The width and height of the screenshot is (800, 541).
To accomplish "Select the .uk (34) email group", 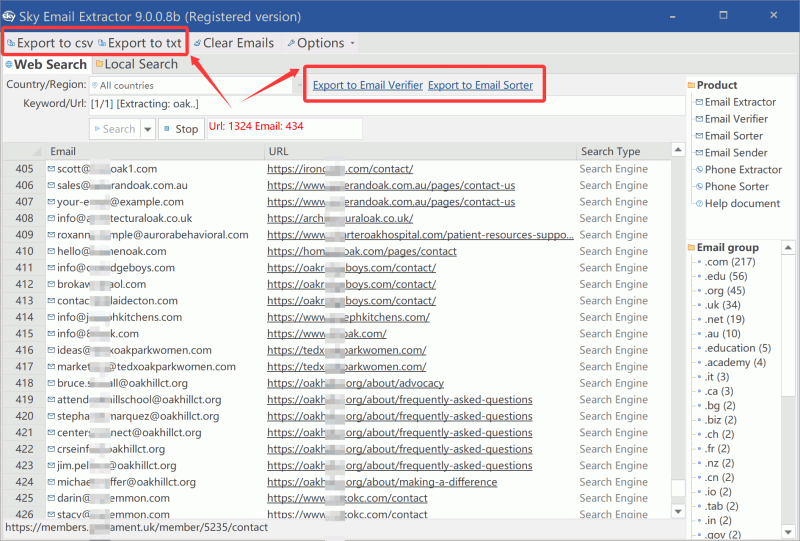I will pyautogui.click(x=722, y=305).
